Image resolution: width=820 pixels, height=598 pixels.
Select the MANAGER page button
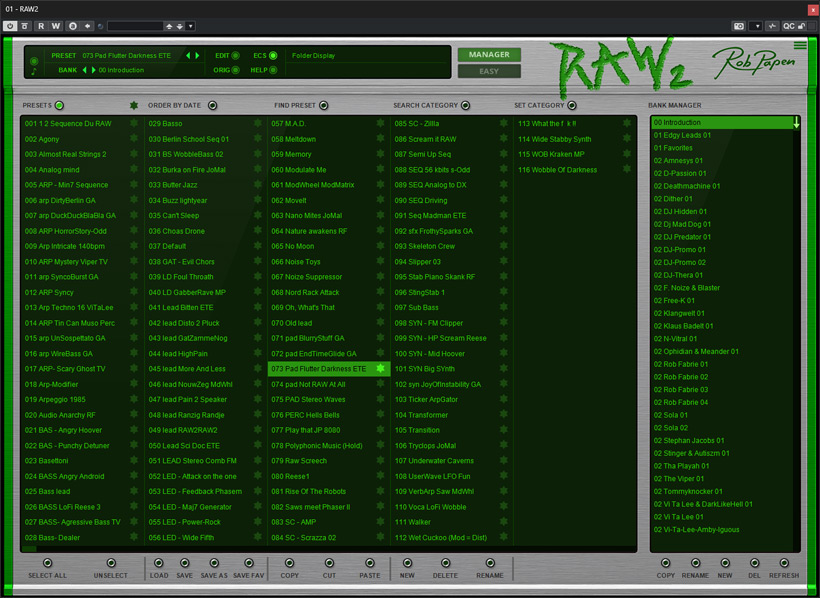(x=489, y=54)
